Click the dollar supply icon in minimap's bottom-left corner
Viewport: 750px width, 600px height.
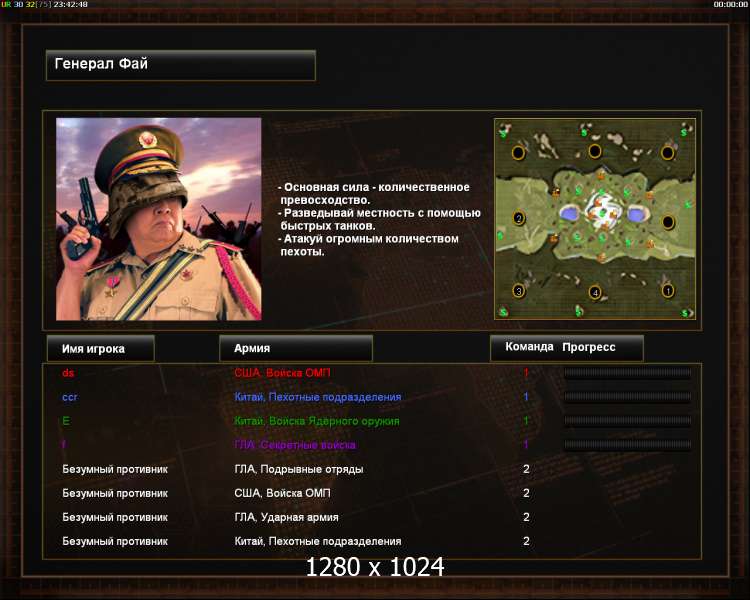point(503,312)
